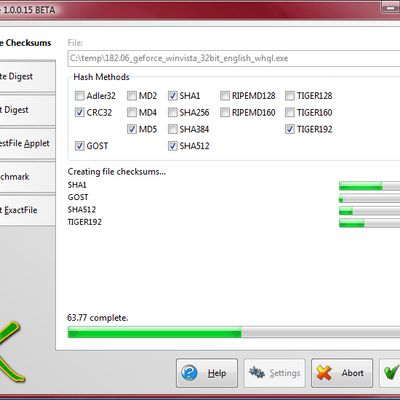Open the Checksums sidebar tab

point(27,43)
